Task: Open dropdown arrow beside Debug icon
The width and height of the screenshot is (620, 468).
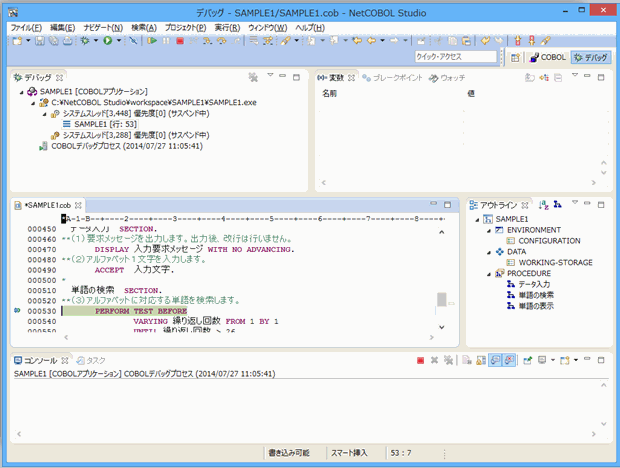Action: [x=96, y=41]
